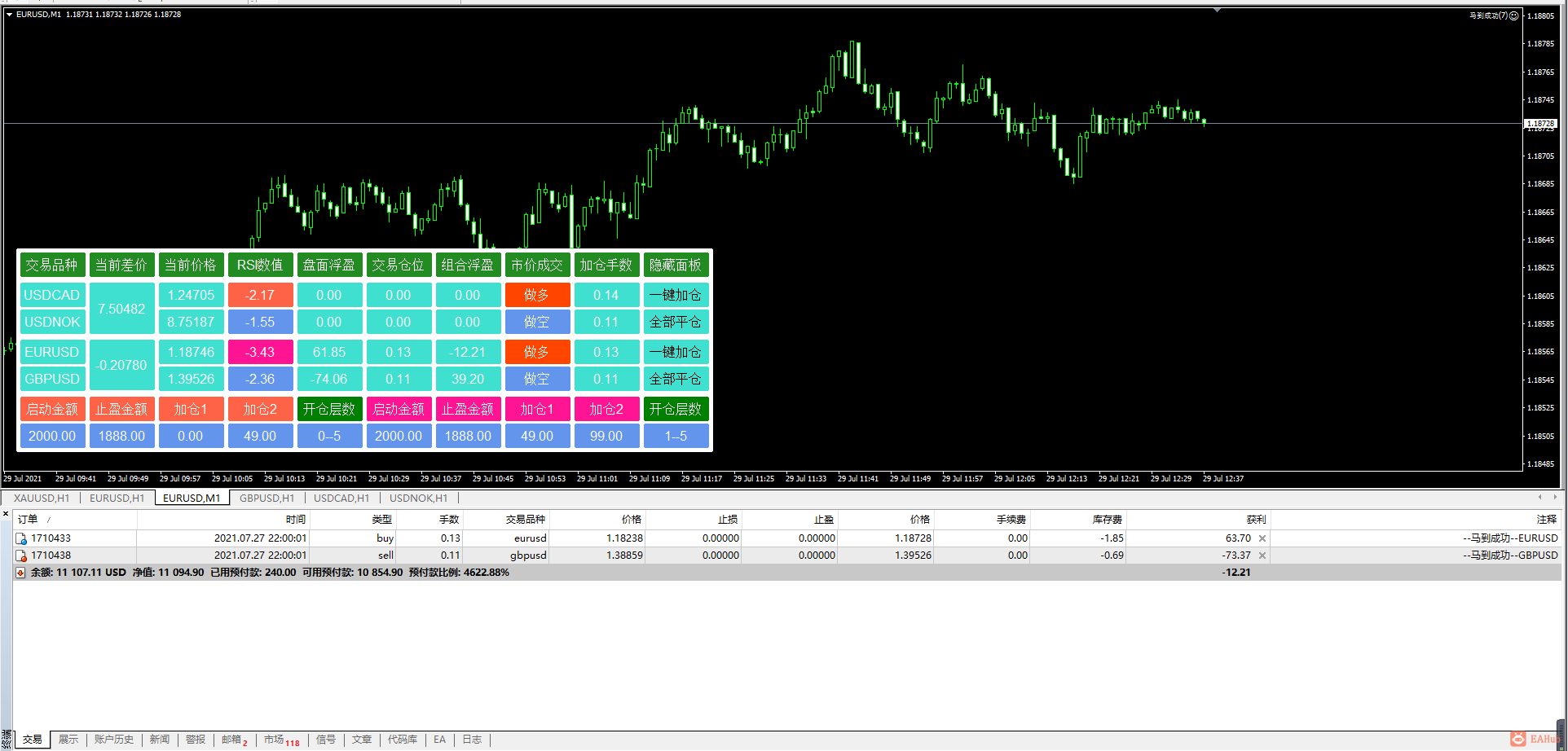This screenshot has height=751, width=1568.
Task: Open the 日志 terminal tab
Action: 472,740
